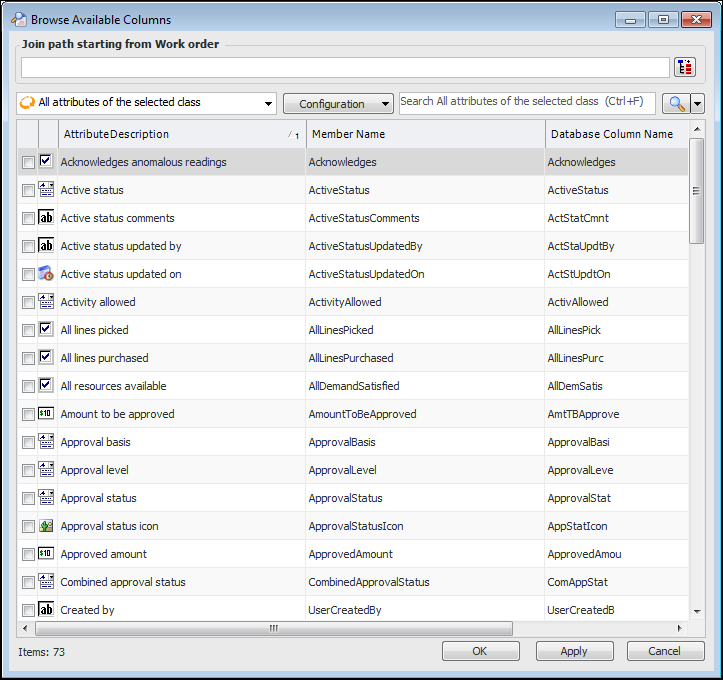Open the search options dropdown arrow
Screen dimensions: 723x680
(697, 103)
